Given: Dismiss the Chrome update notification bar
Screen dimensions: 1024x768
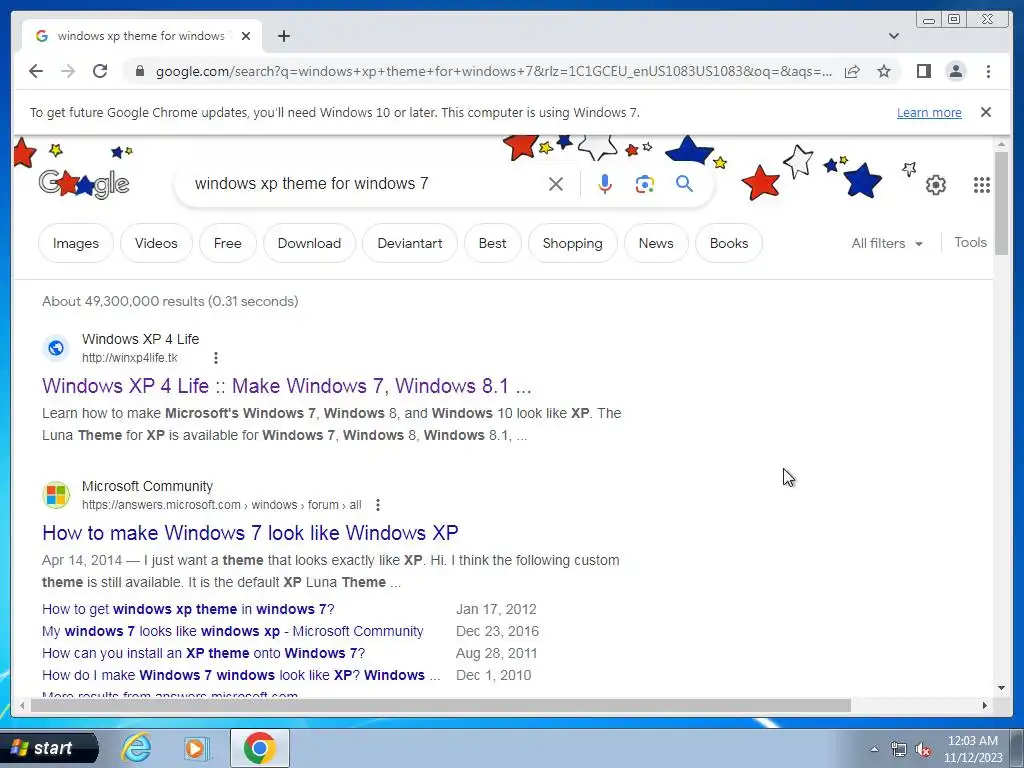Looking at the screenshot, I should (x=986, y=112).
